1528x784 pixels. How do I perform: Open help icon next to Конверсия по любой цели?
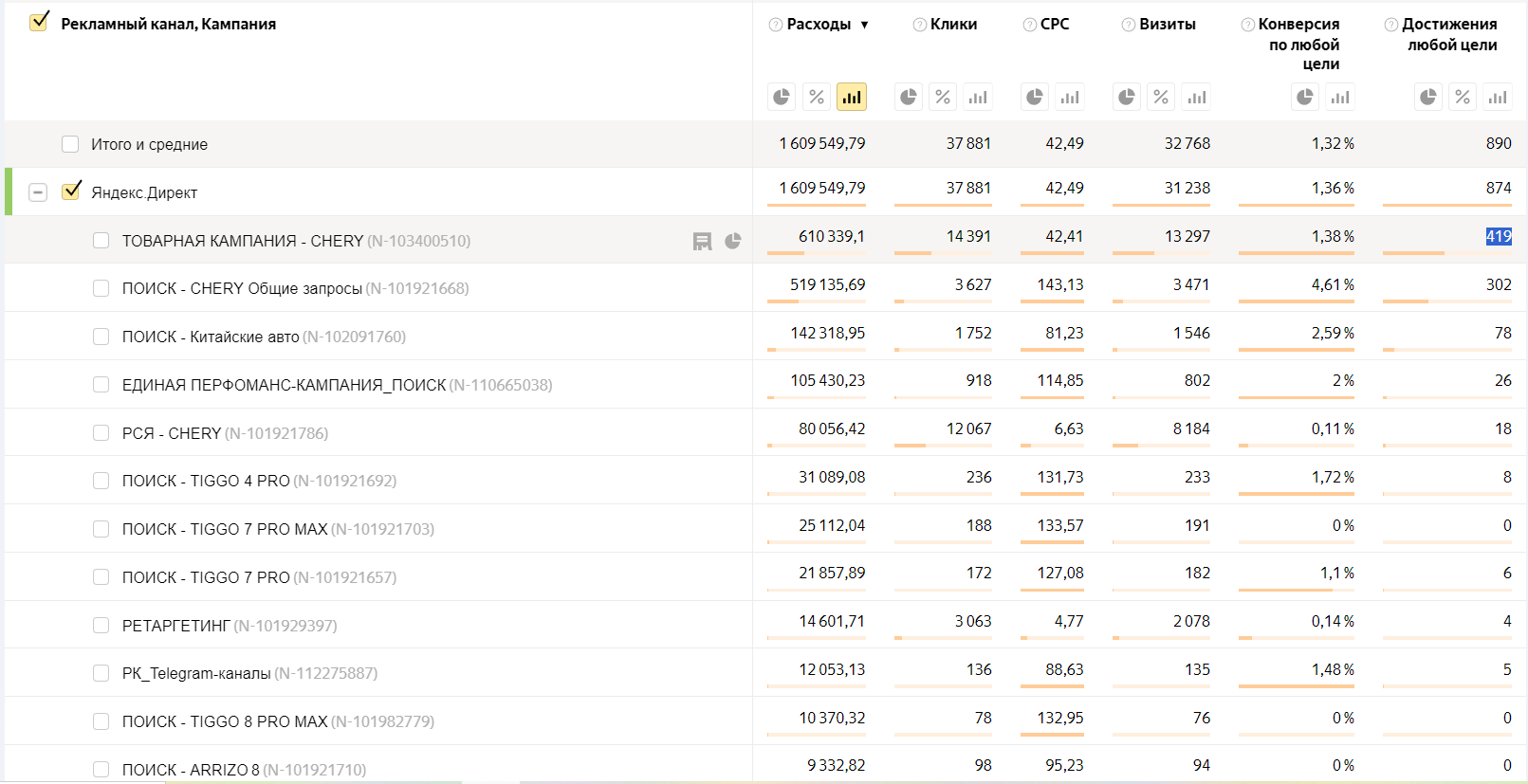[x=1247, y=25]
